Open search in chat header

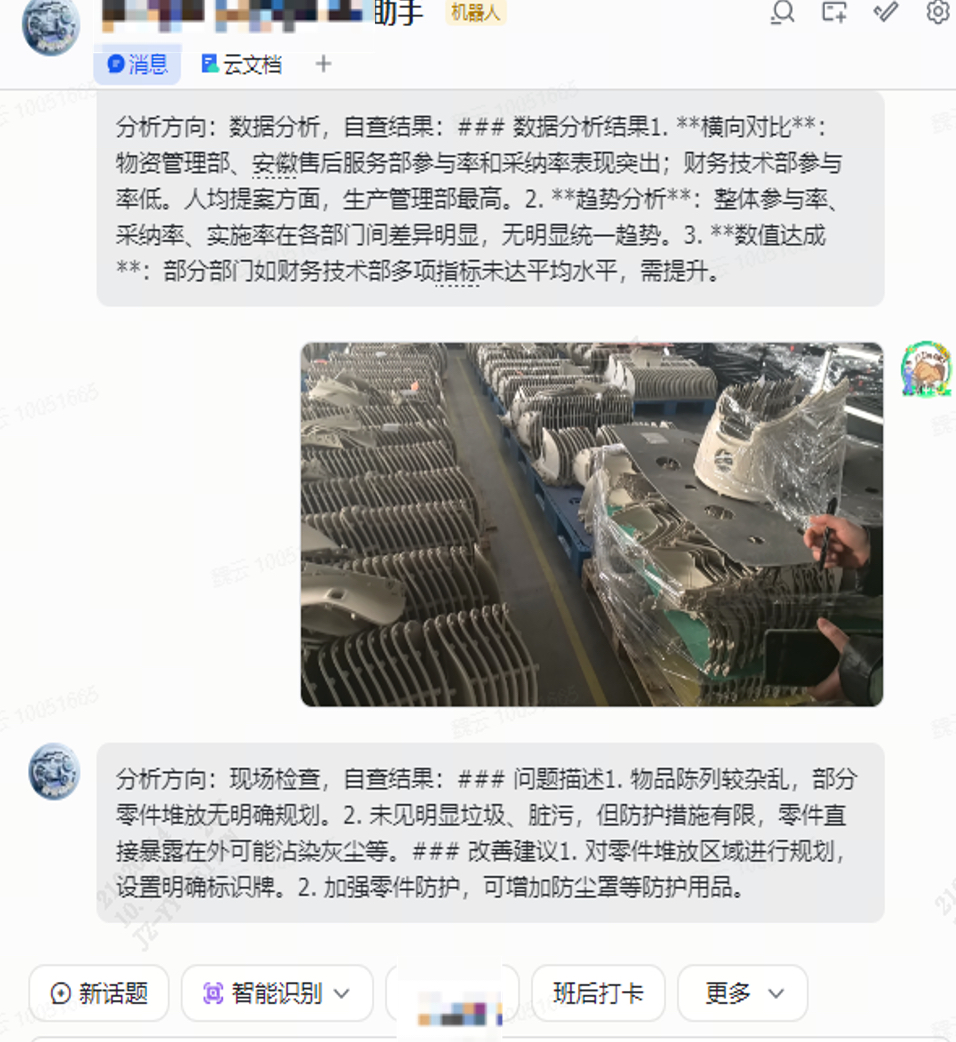pos(783,12)
